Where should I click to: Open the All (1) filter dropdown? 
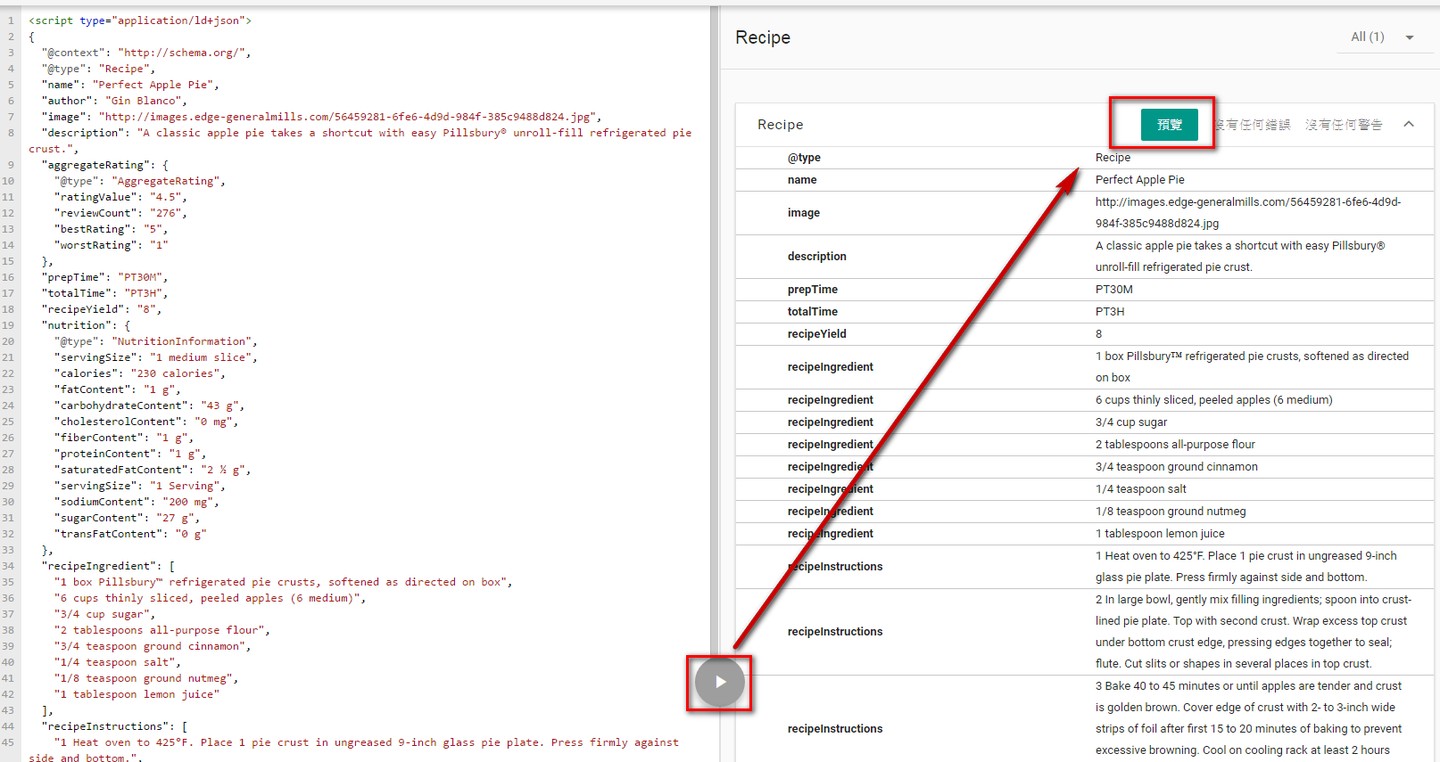tap(1382, 37)
